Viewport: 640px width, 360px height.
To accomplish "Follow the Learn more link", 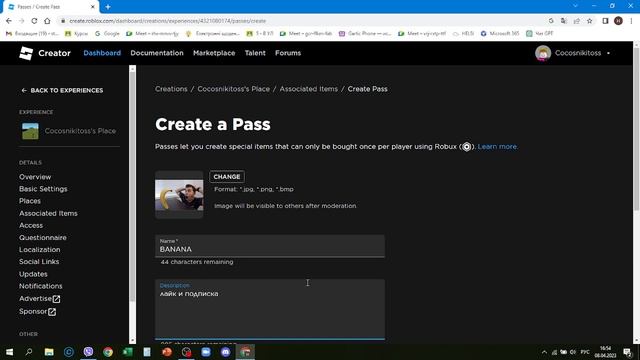I will tap(498, 147).
